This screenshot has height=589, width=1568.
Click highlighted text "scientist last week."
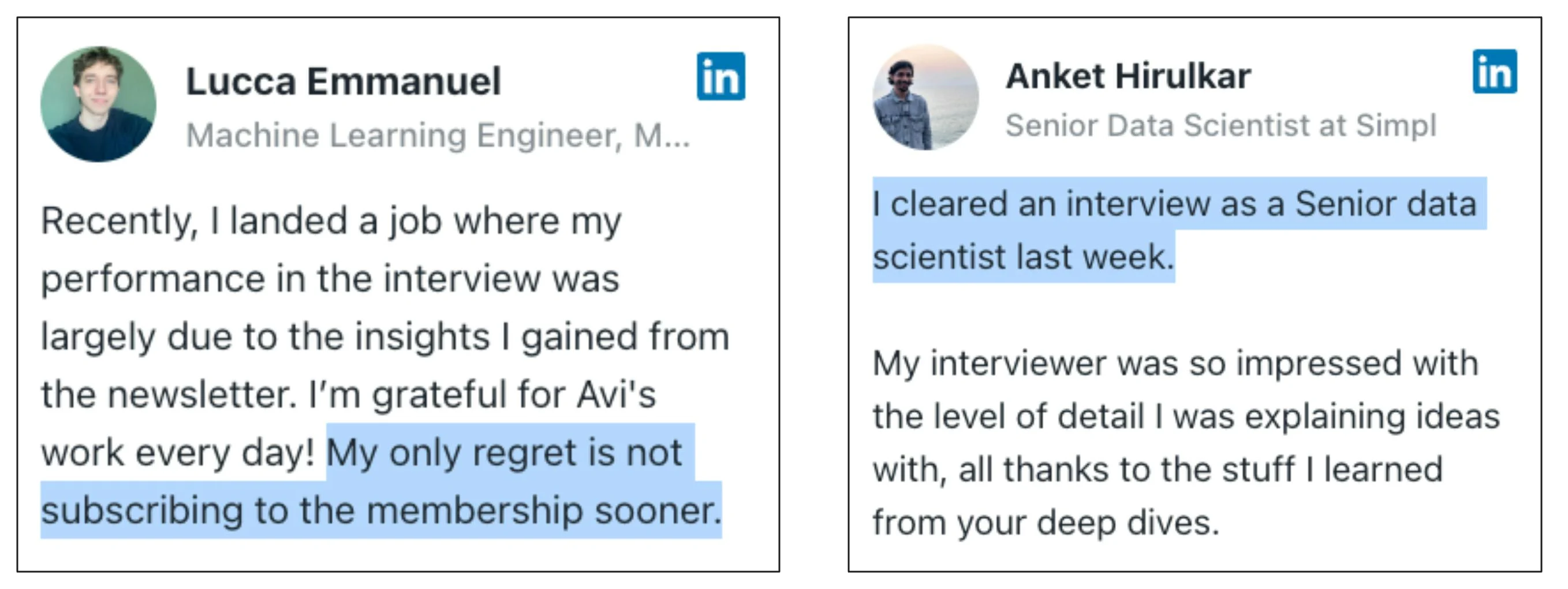[1023, 256]
